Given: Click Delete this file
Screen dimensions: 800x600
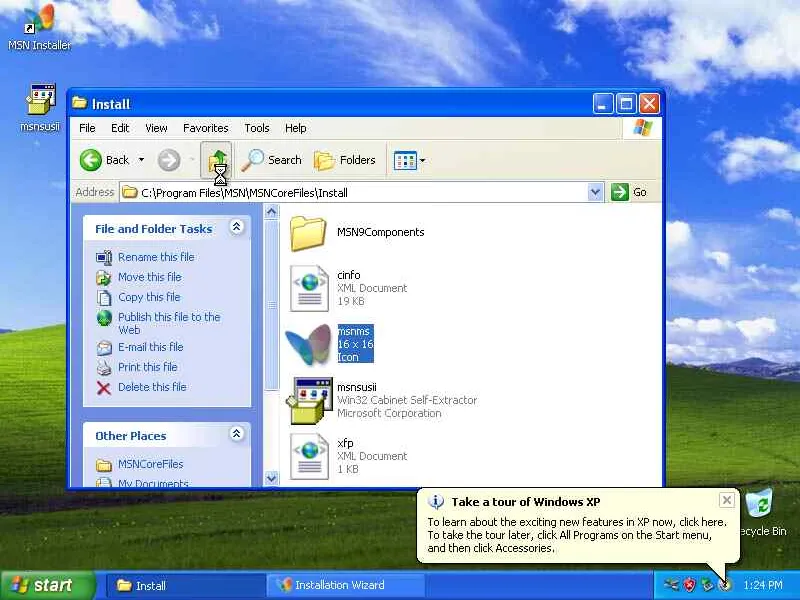Looking at the screenshot, I should click(x=152, y=387).
